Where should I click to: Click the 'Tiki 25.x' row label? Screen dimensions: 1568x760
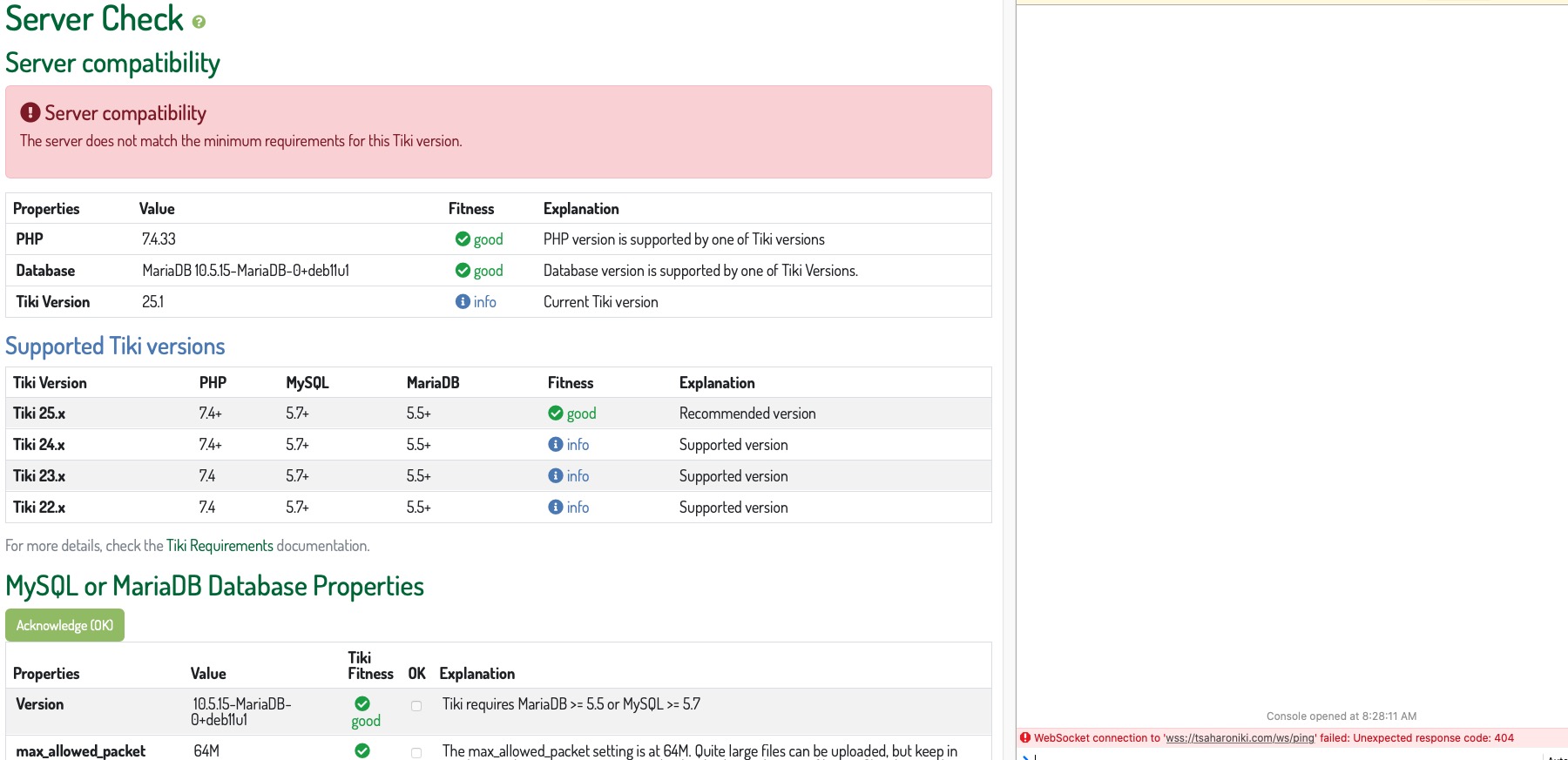[x=39, y=414]
